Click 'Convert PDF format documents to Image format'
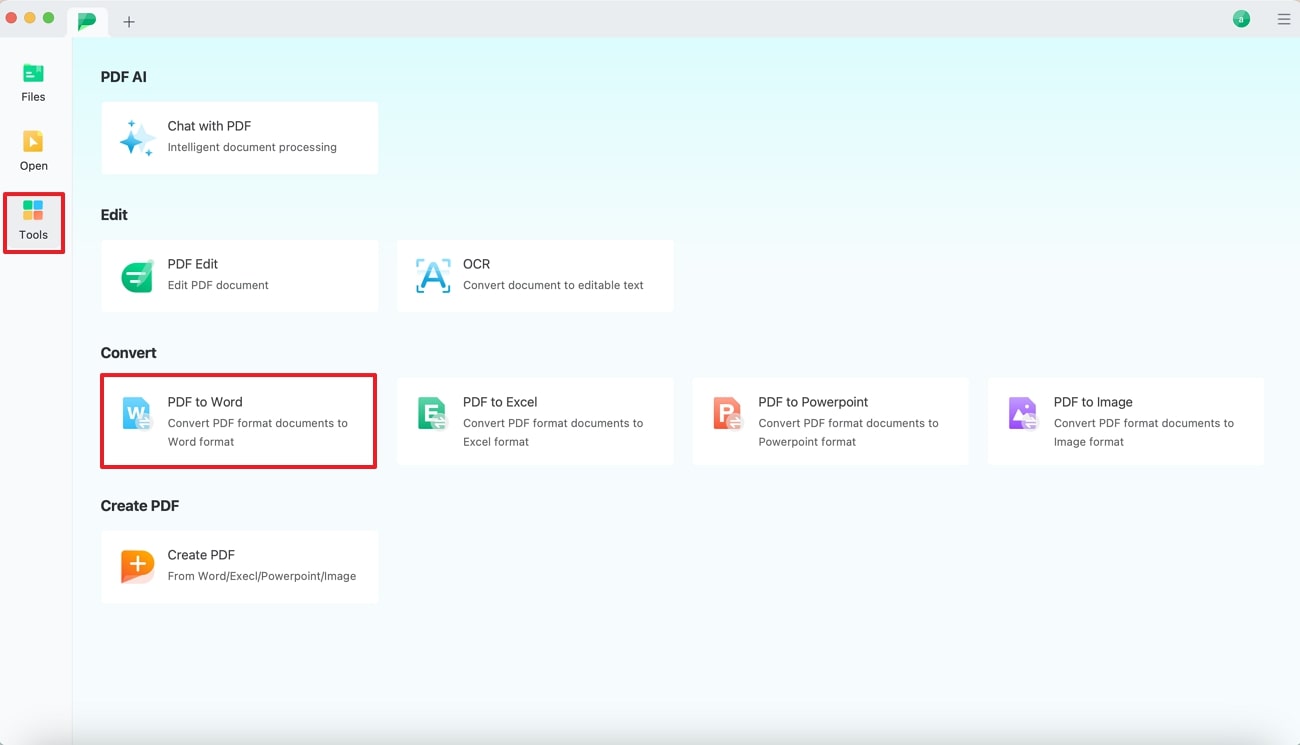The height and width of the screenshot is (745, 1300). coord(1144,432)
